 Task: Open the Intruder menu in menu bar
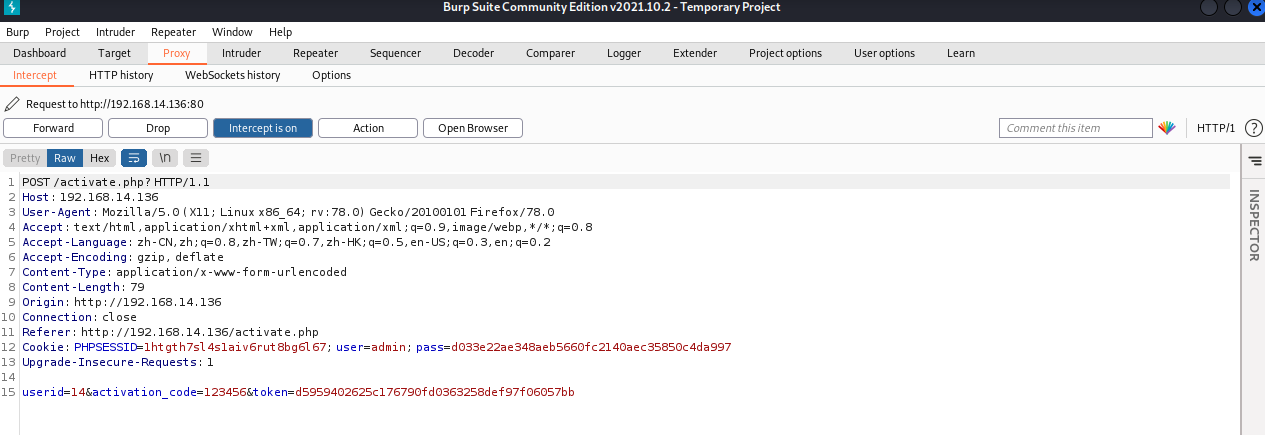pyautogui.click(x=115, y=32)
